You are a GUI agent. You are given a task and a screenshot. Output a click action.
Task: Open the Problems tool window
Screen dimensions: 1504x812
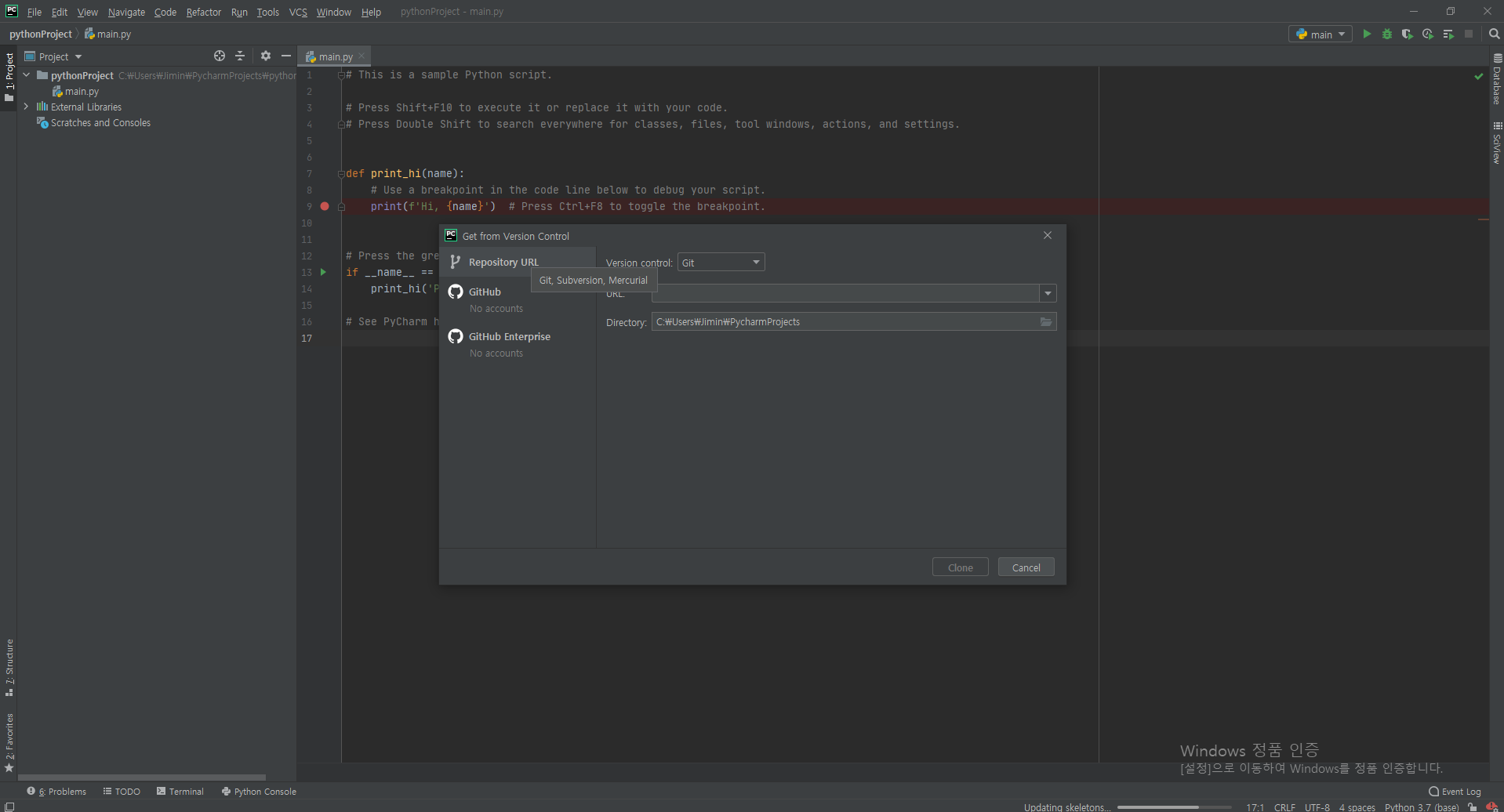[56, 791]
